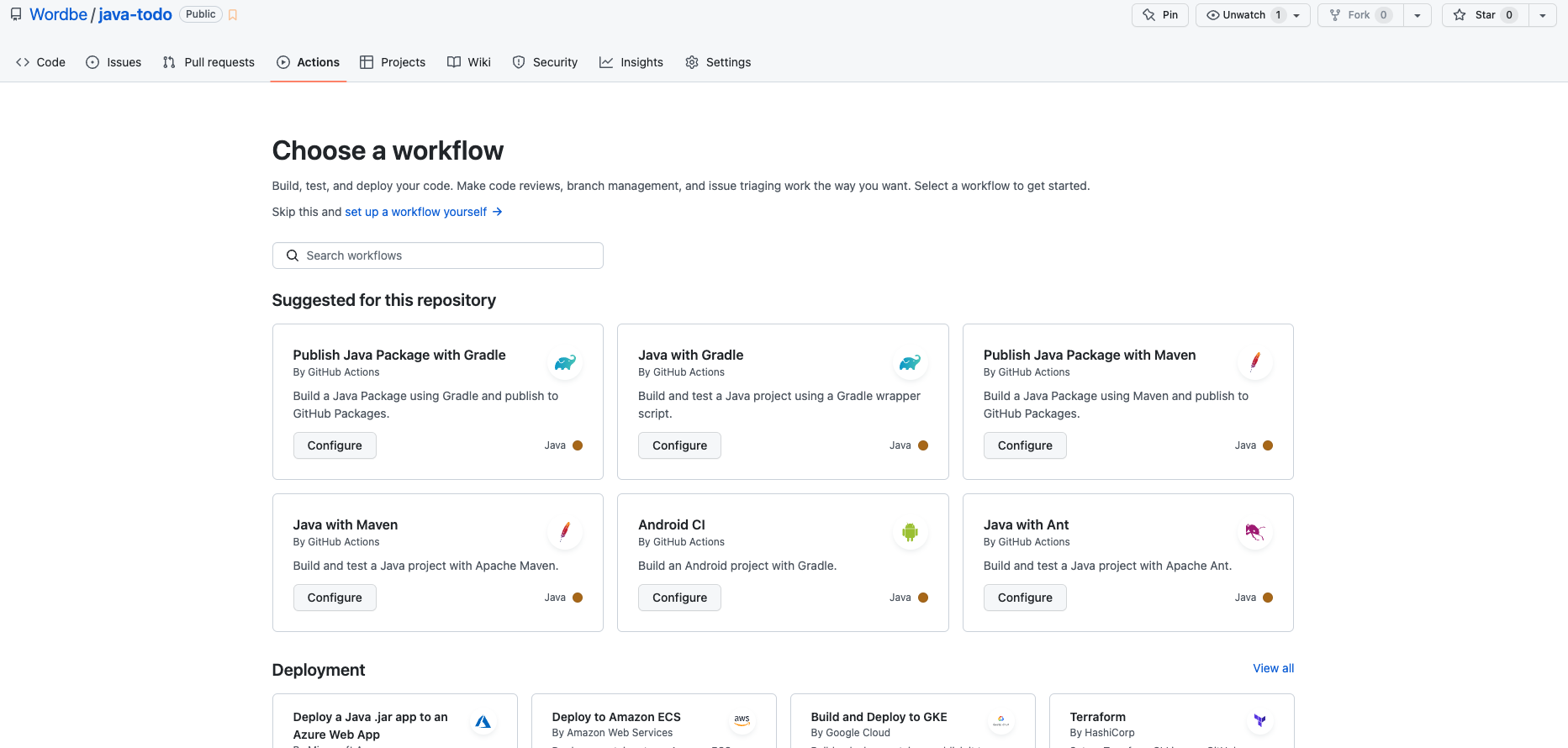Click the Android robot icon on Android CI card

910,532
